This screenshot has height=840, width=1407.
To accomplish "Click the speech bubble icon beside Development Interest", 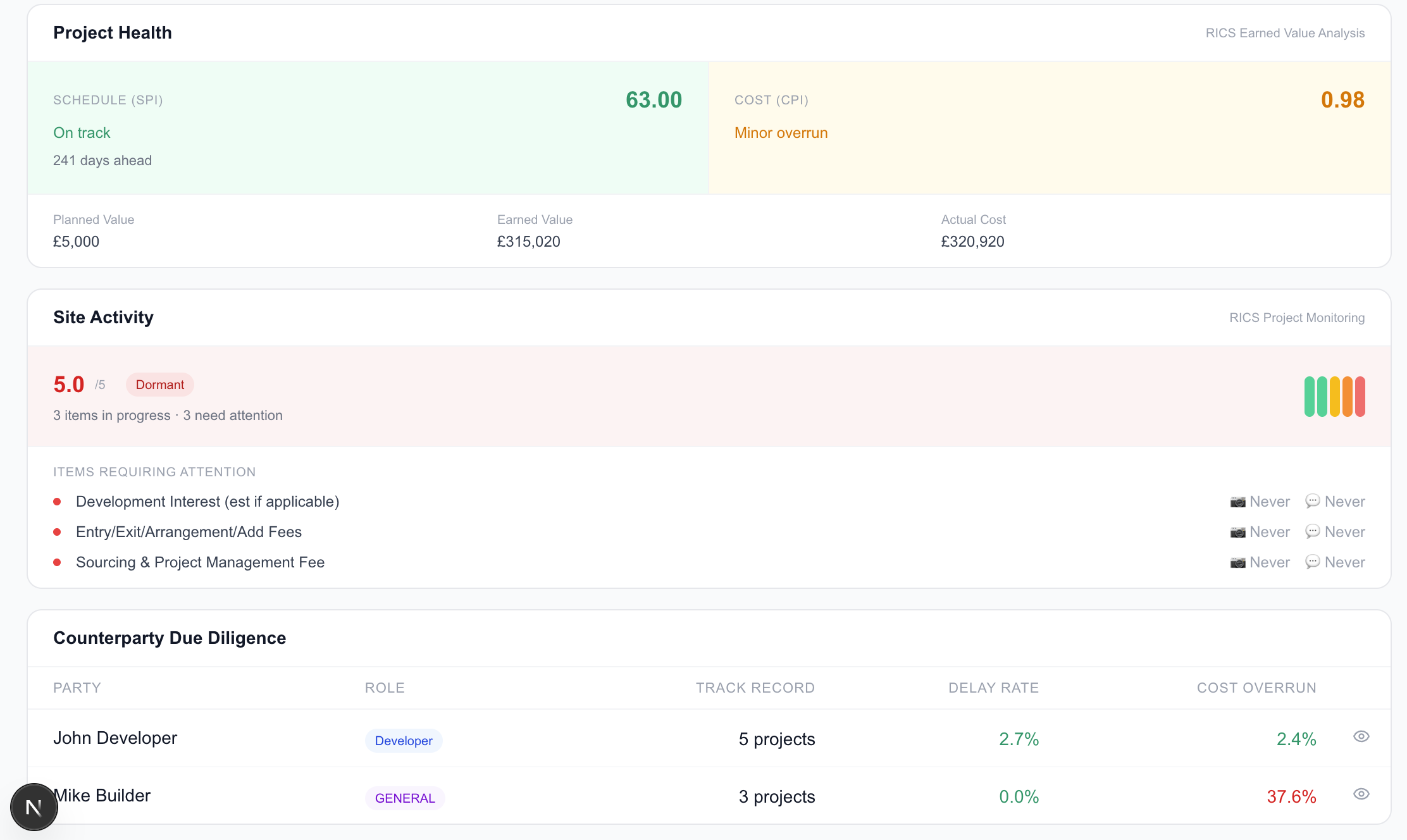I will (x=1313, y=501).
